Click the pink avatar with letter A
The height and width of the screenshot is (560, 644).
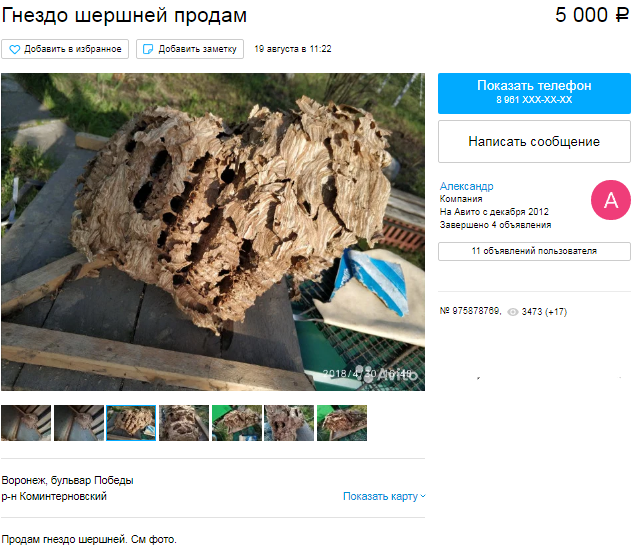[x=611, y=200]
